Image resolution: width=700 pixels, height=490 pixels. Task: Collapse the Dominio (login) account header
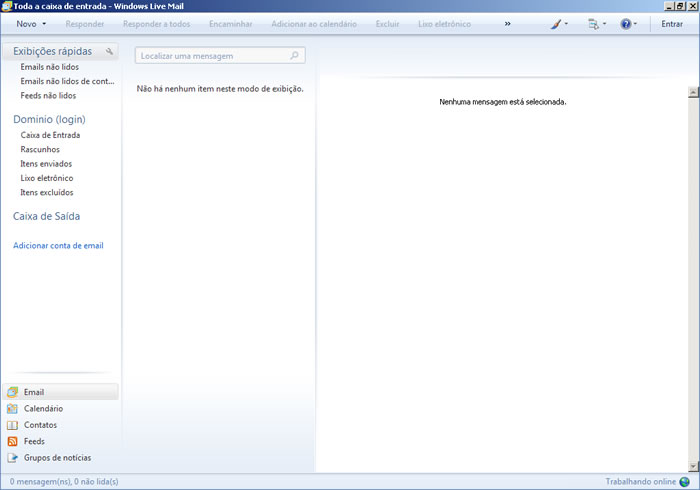[x=49, y=119]
